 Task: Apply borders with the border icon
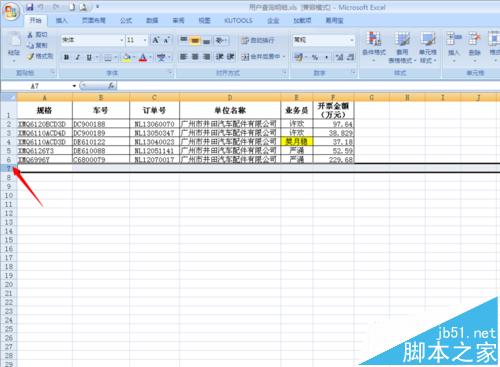[x=108, y=58]
